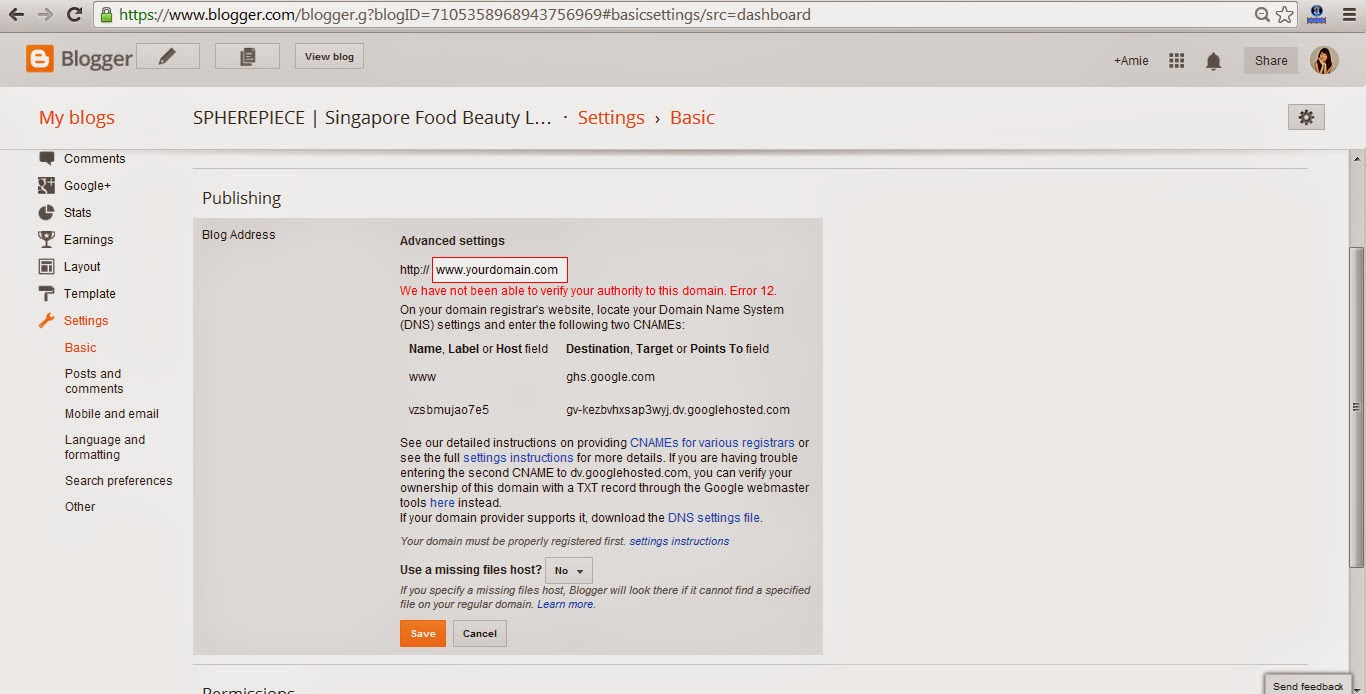Go to Earnings in the sidebar
The height and width of the screenshot is (694, 1366).
[89, 239]
